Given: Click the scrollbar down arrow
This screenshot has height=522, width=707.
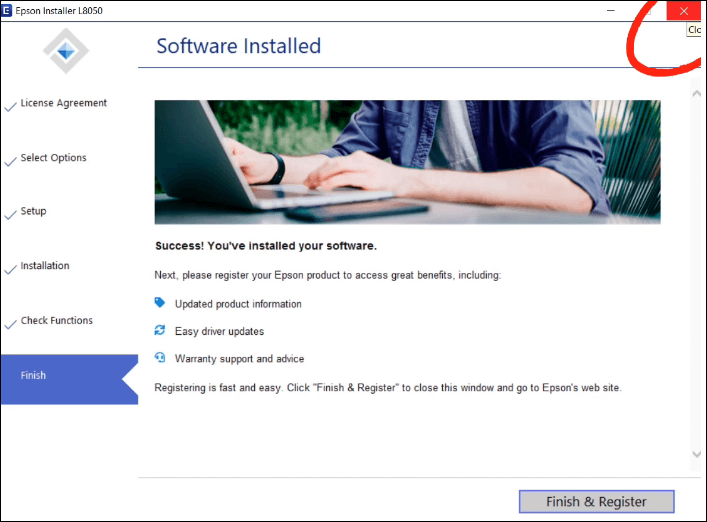Looking at the screenshot, I should 697,455.
